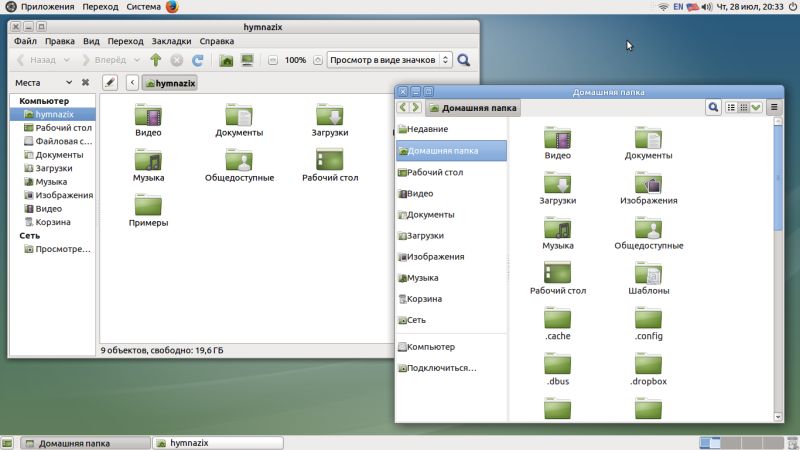The image size is (800, 450).
Task: Open the .dropbox folder
Action: click(648, 369)
